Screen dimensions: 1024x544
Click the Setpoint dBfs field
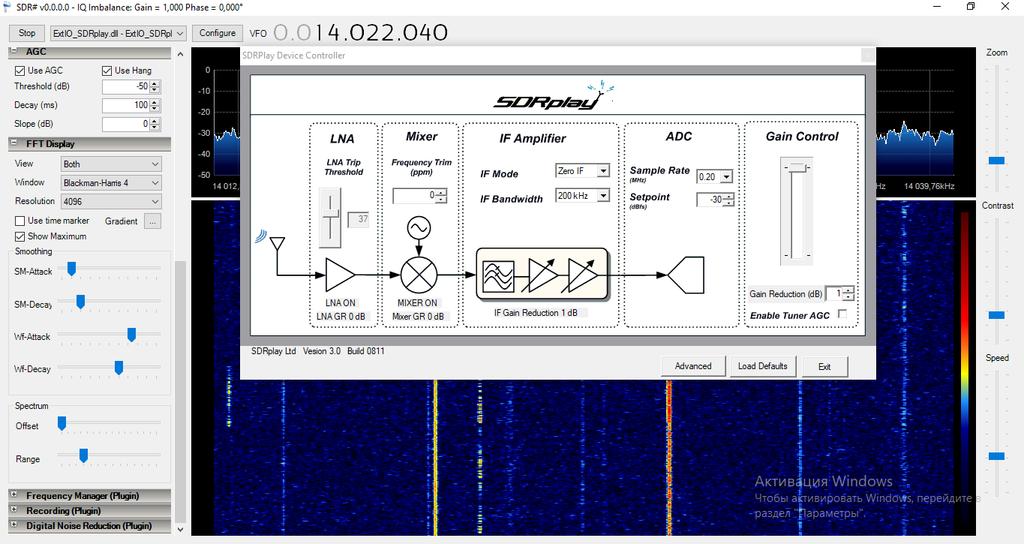pyautogui.click(x=716, y=199)
